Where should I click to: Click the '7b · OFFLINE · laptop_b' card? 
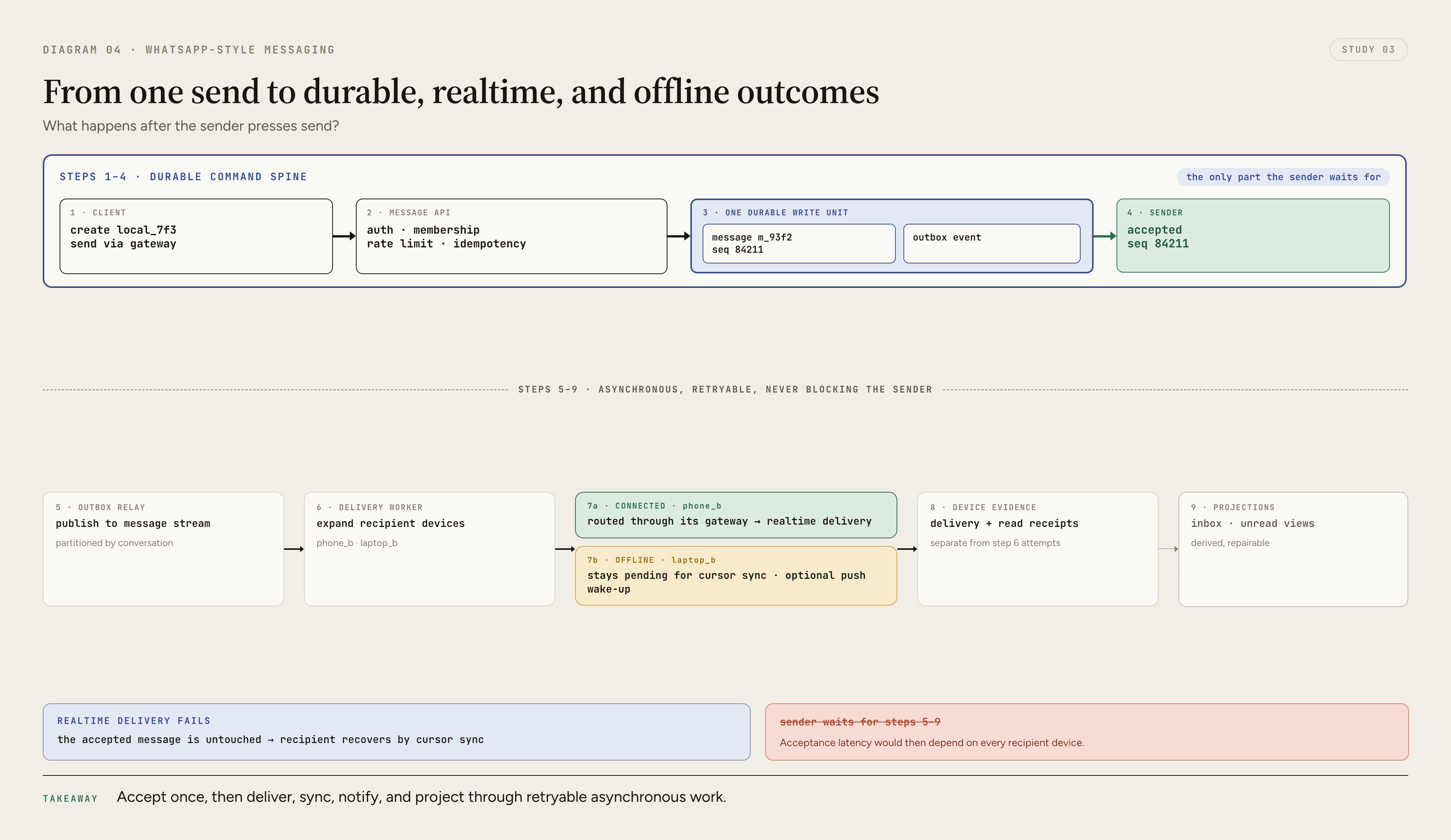click(x=736, y=576)
